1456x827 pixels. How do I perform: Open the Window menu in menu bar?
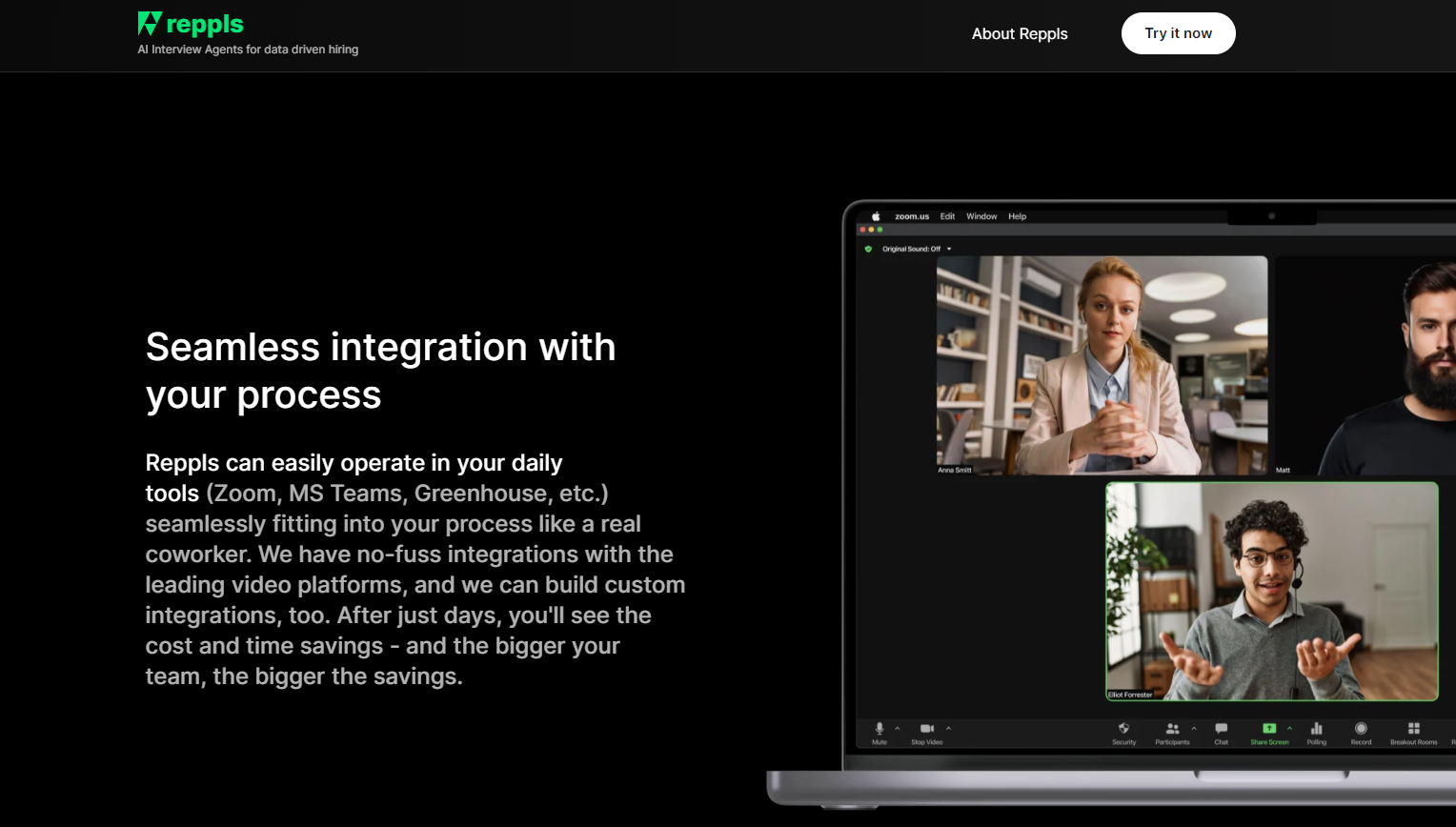(x=981, y=216)
